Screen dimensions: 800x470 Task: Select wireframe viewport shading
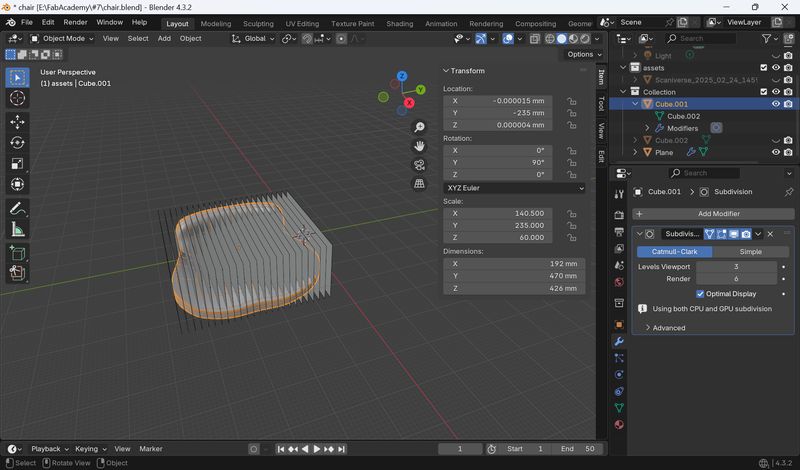coord(550,39)
